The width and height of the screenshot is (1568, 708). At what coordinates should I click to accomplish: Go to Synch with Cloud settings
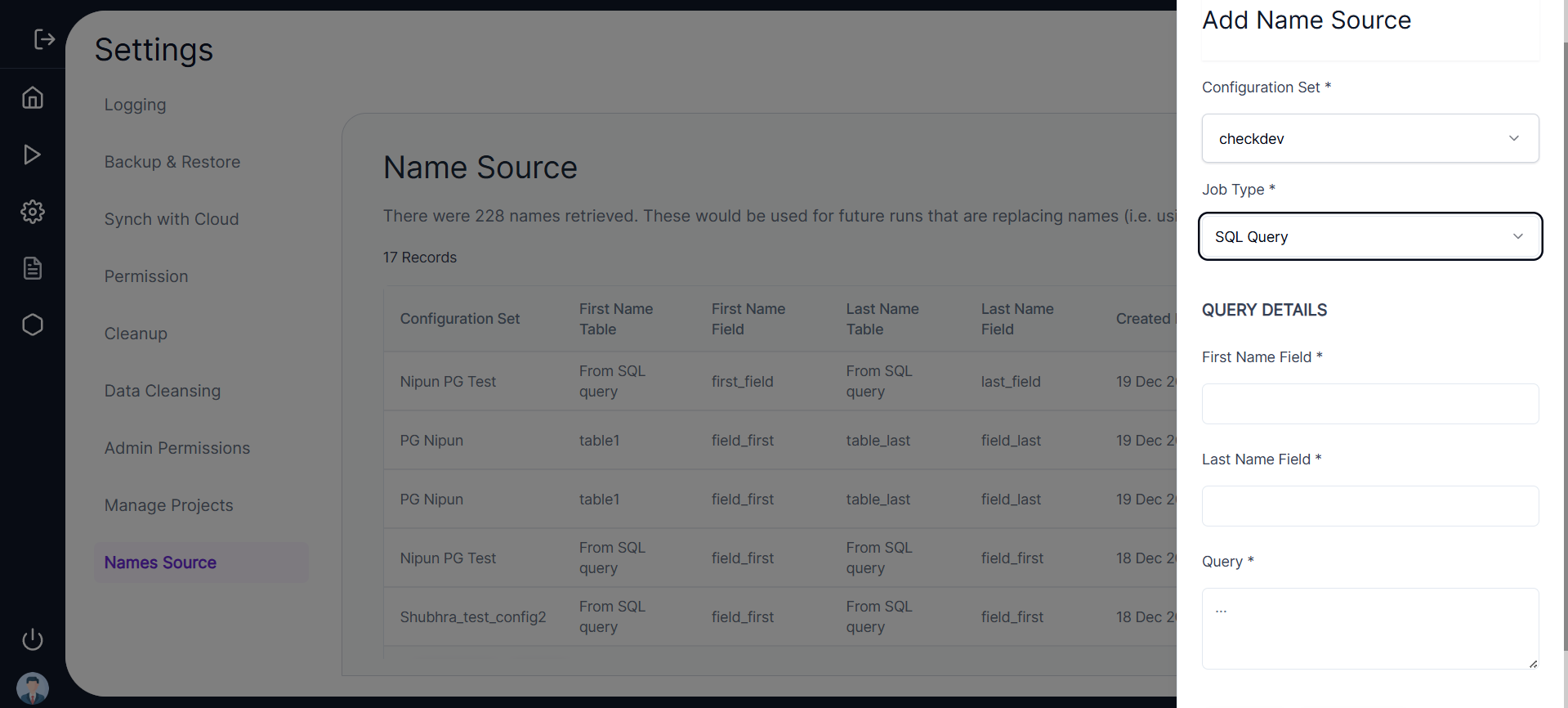pos(172,219)
